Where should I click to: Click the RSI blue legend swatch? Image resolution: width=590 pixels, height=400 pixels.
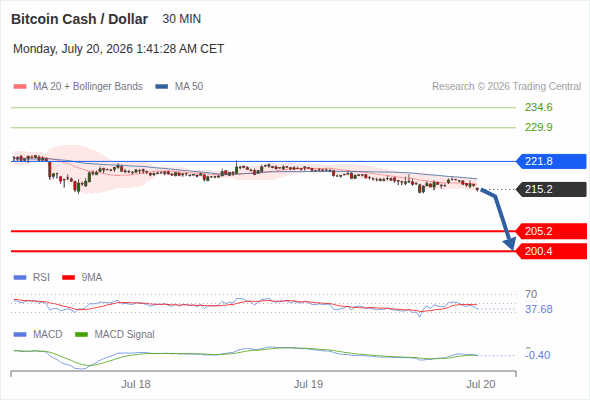(x=20, y=278)
